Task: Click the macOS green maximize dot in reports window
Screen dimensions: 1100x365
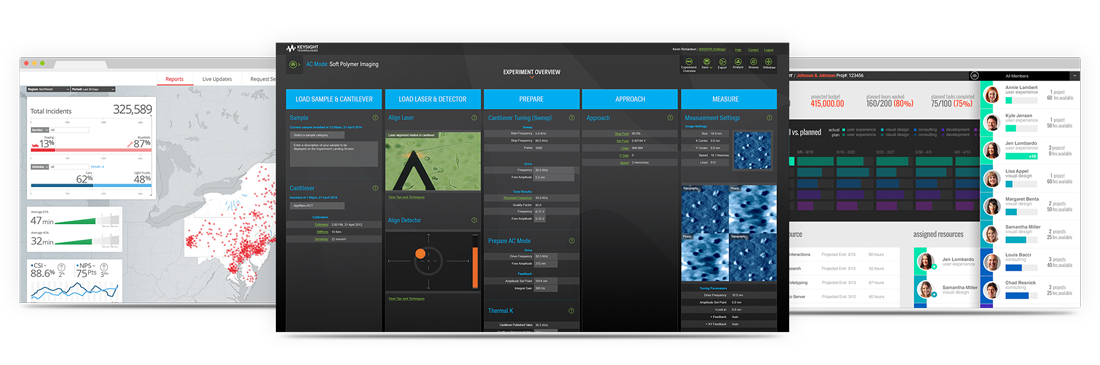Action: 42,63
